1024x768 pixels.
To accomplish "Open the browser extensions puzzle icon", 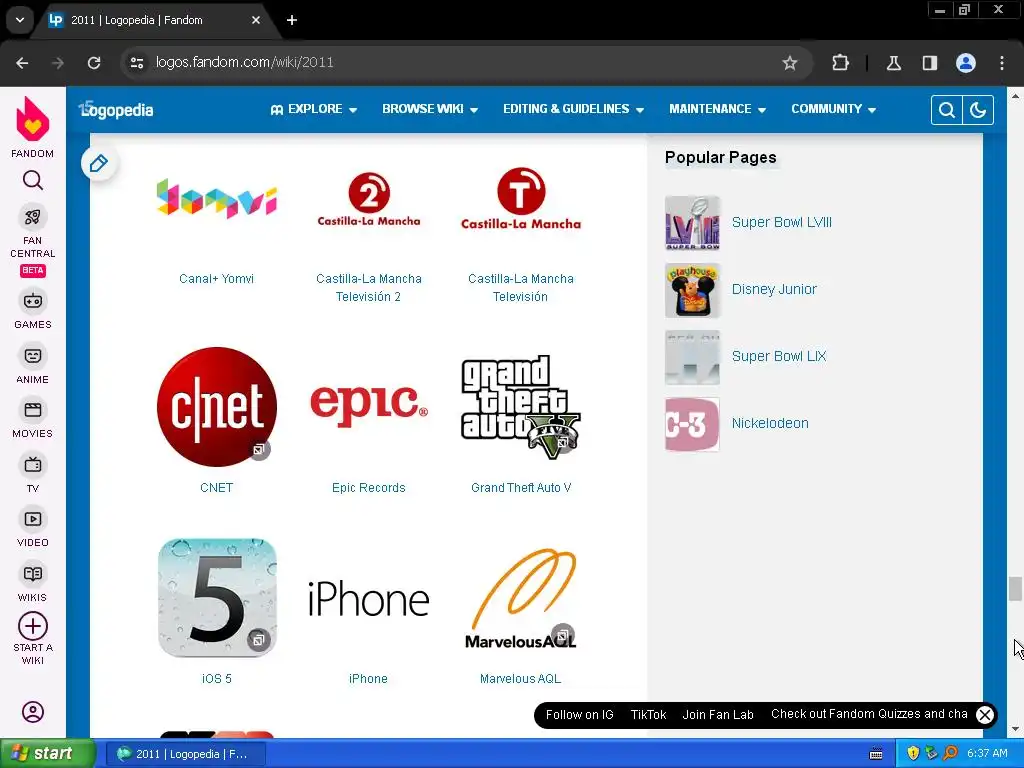I will (840, 63).
